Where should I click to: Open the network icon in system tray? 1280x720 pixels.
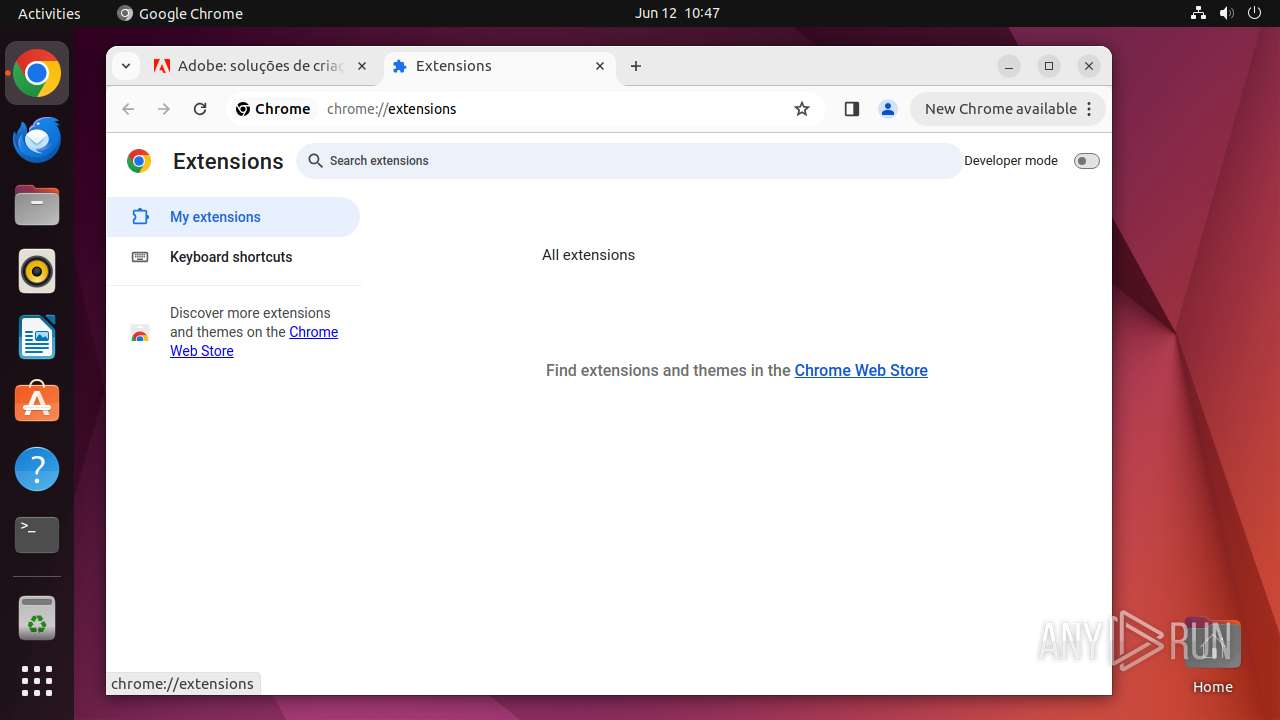pyautogui.click(x=1198, y=13)
